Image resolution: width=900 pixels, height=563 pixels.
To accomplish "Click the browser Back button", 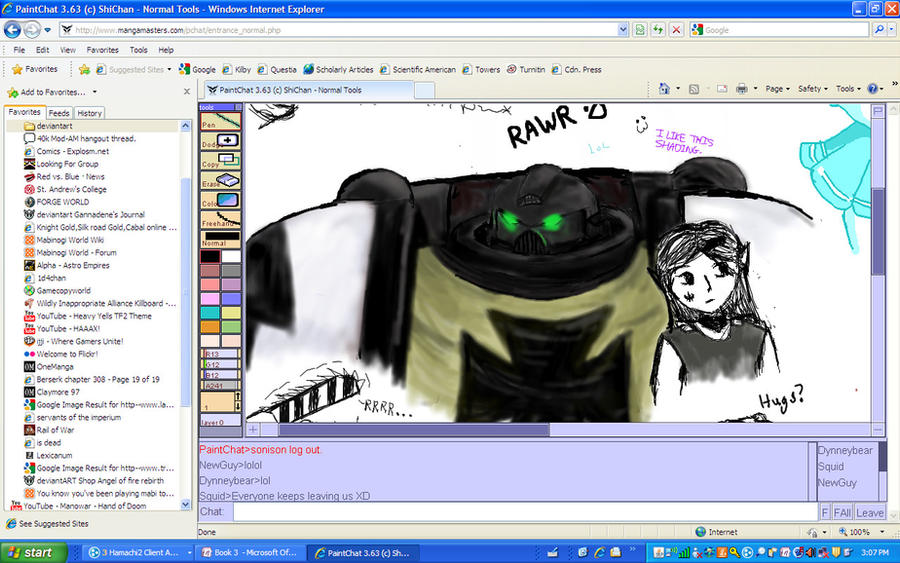I will (13, 29).
